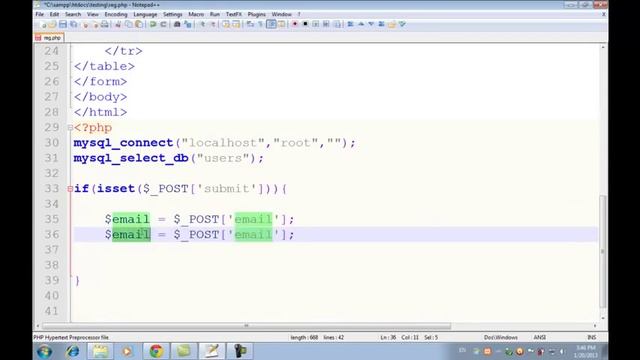
Task: Toggle synchronize vertical scrolling icon
Action: [x=226, y=24]
